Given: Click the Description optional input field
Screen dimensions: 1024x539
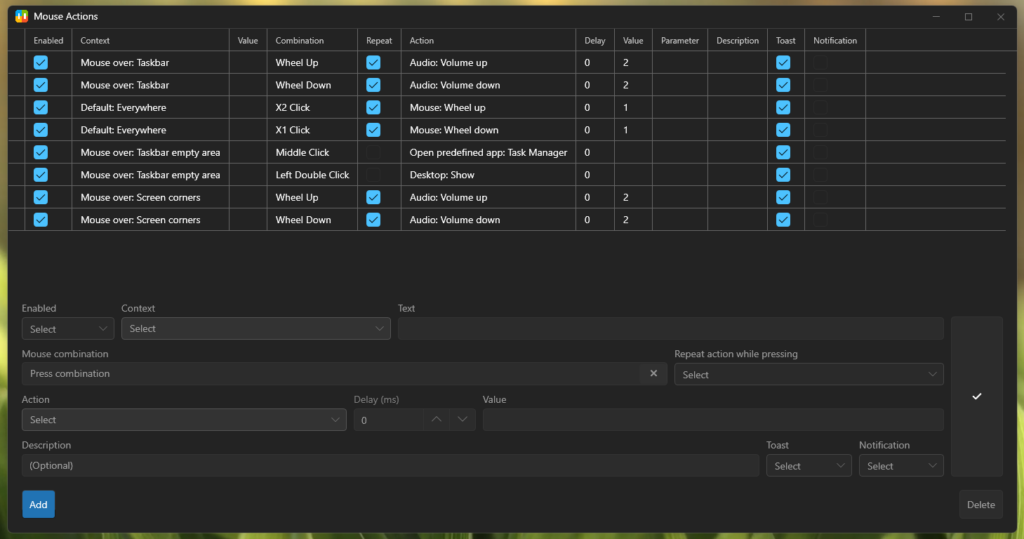Looking at the screenshot, I should [390, 466].
